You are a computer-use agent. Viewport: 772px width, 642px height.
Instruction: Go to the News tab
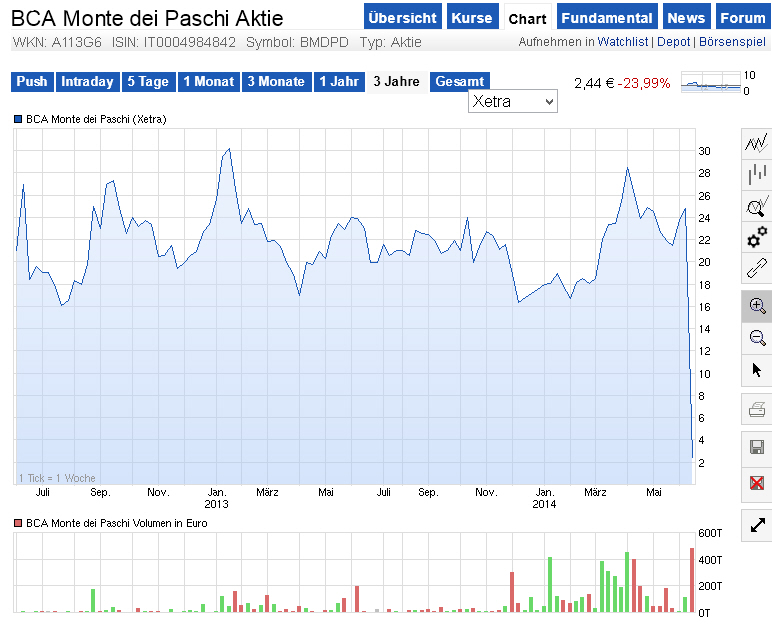(686, 17)
